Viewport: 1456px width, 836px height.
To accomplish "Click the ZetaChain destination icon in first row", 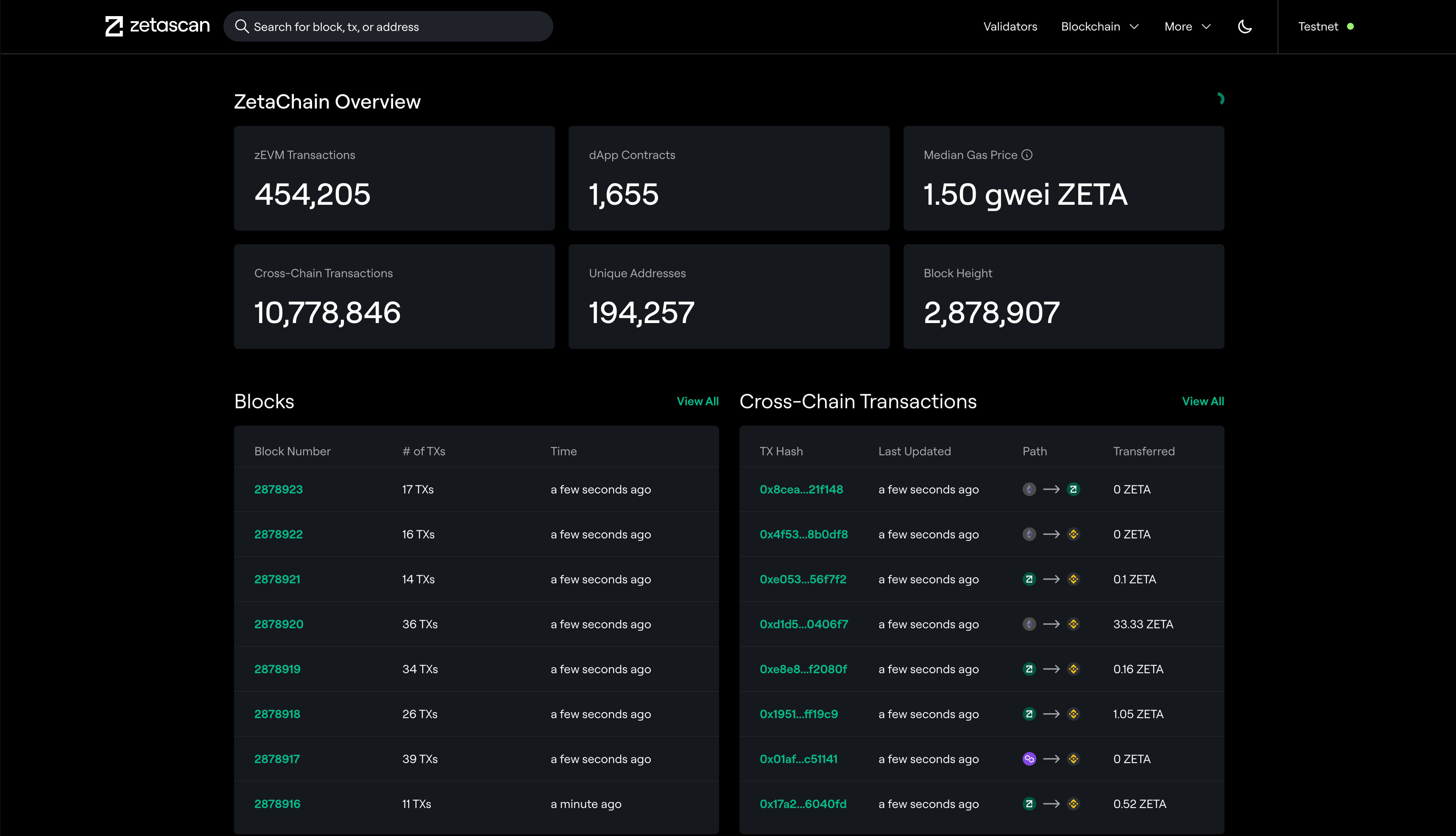I will [x=1073, y=490].
